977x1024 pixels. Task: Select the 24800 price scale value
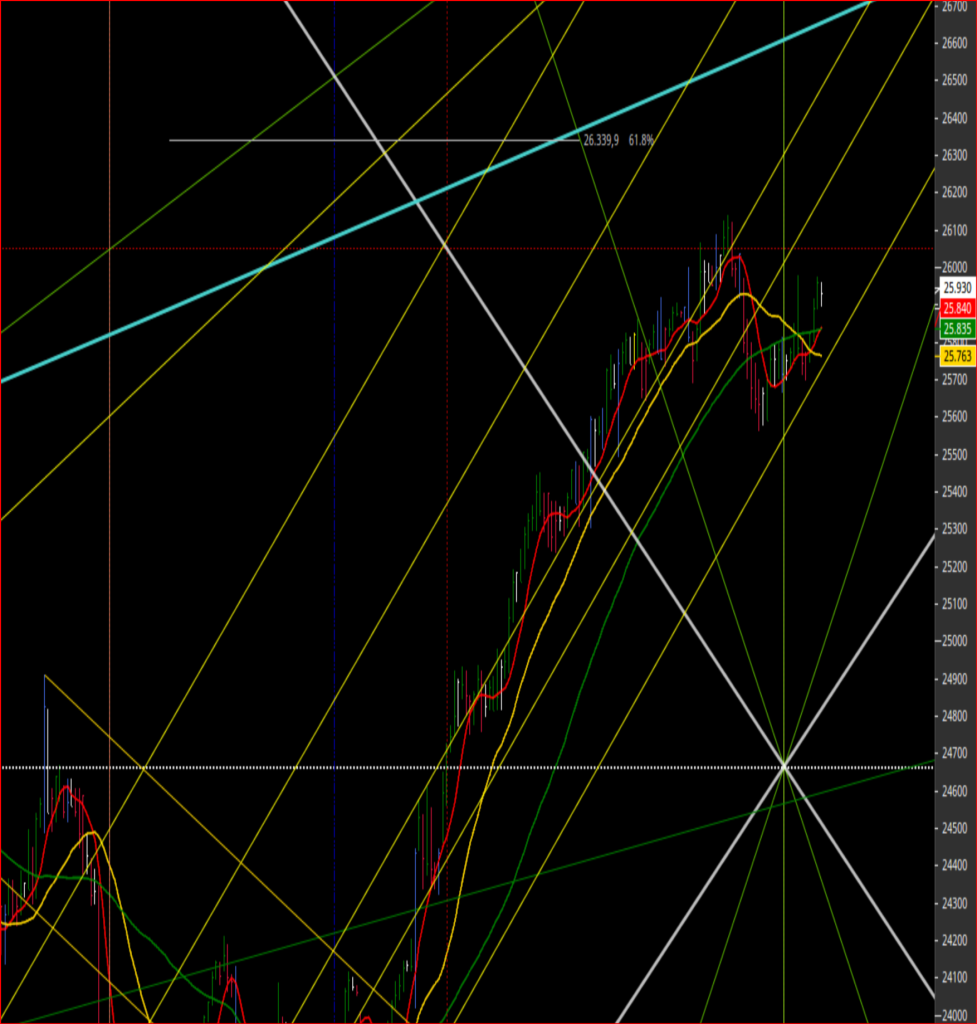pos(955,716)
